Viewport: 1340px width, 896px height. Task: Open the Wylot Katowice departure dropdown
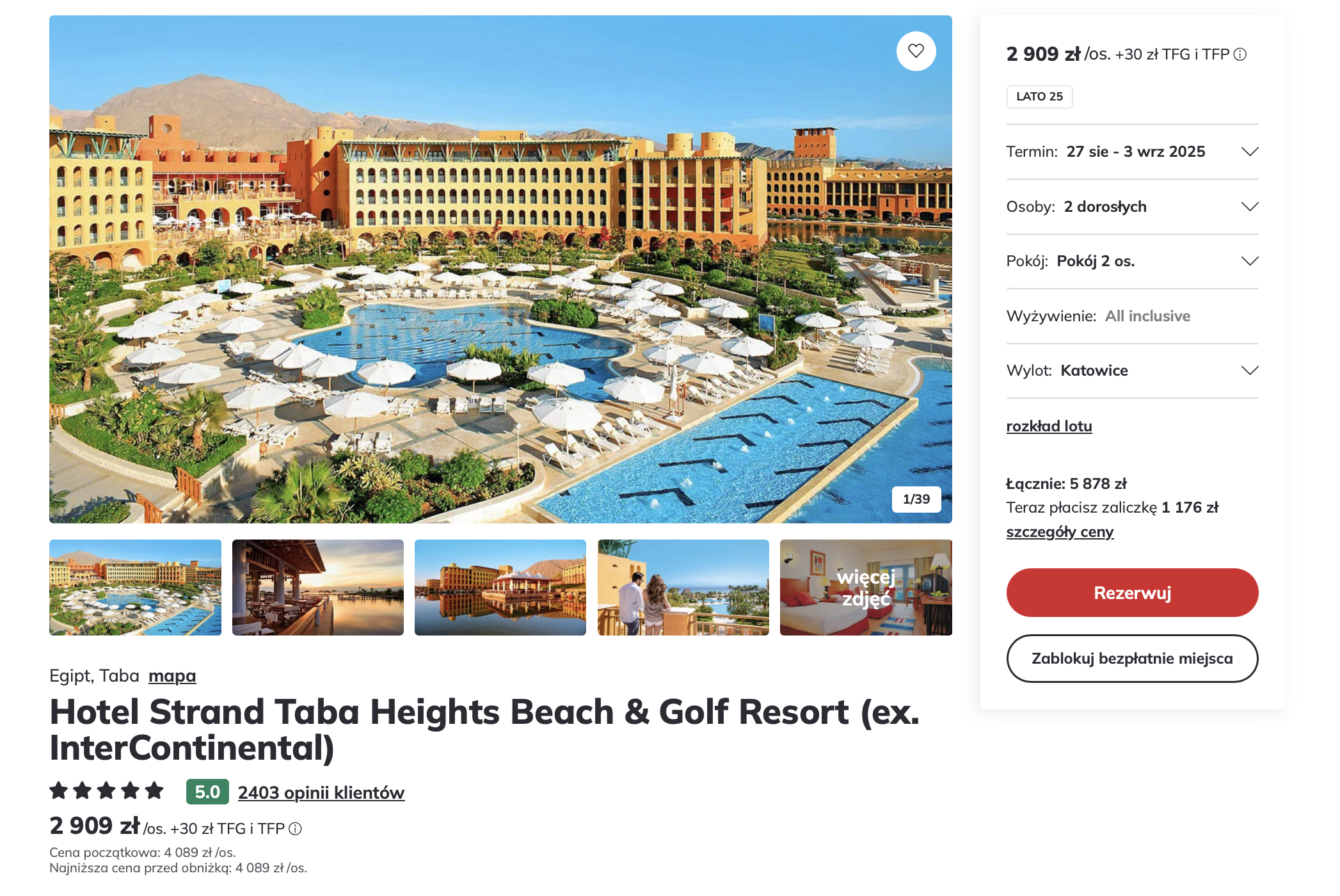tap(1249, 371)
